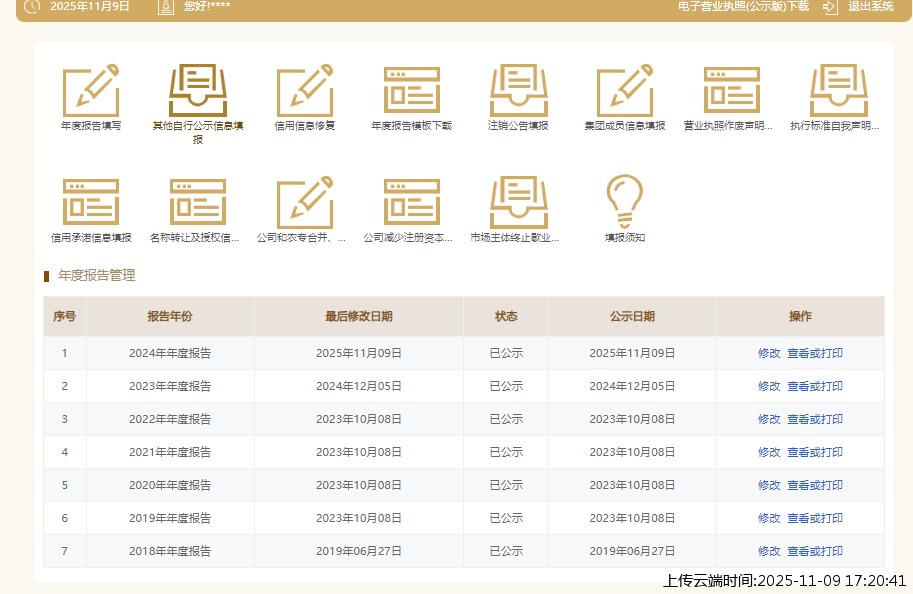Click 电子营业执照(公示版)下载 link
This screenshot has height=594, width=913.
click(743, 7)
